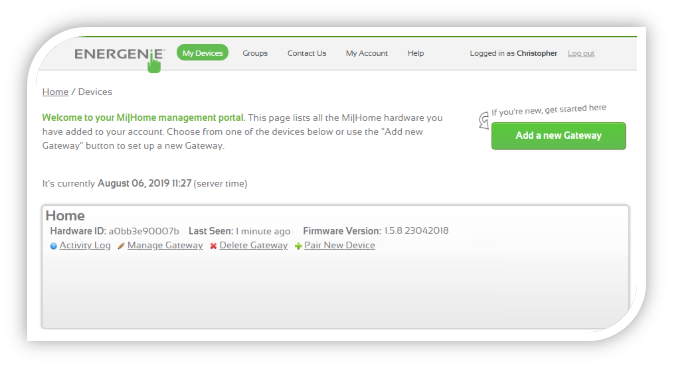Image resolution: width=673 pixels, height=368 pixels.
Task: Click the Devices breadcrumb text
Action: click(95, 92)
